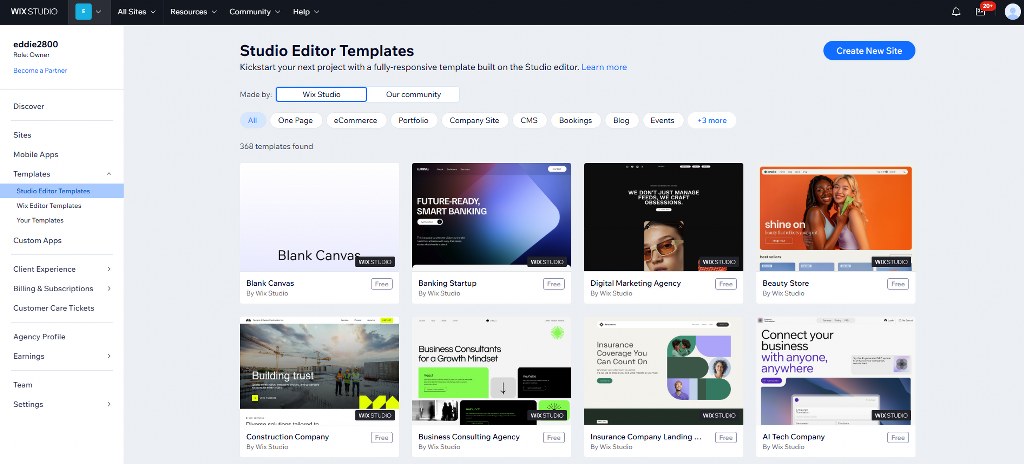Image resolution: width=1024 pixels, height=464 pixels.
Task: Open Your Templates in sidebar
Action: coord(40,221)
